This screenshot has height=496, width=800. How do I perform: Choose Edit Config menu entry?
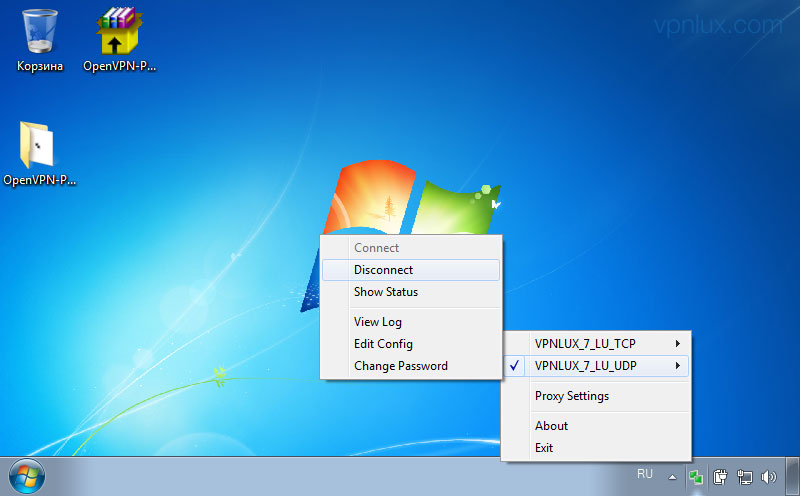[411, 344]
